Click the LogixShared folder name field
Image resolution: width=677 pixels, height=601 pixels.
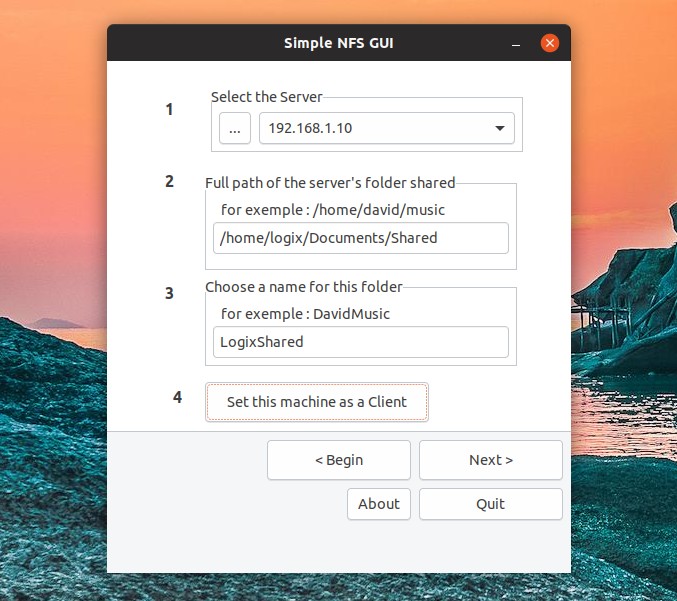pyautogui.click(x=361, y=342)
